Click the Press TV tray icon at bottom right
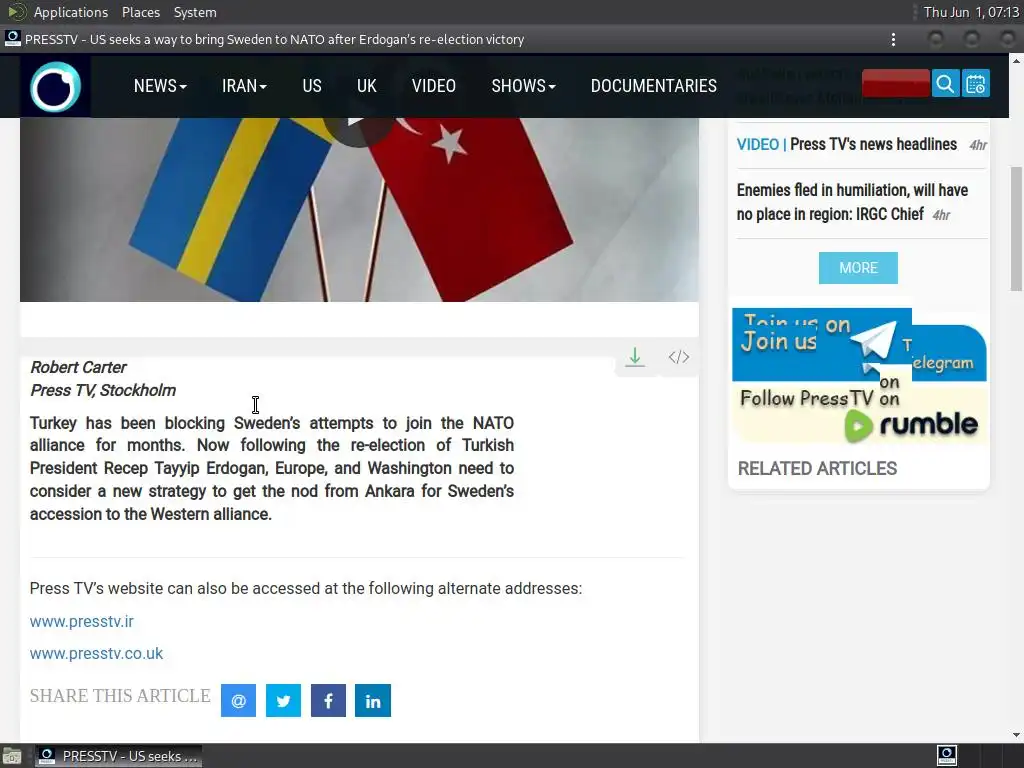Viewport: 1024px width, 768px height. pyautogui.click(x=946, y=756)
